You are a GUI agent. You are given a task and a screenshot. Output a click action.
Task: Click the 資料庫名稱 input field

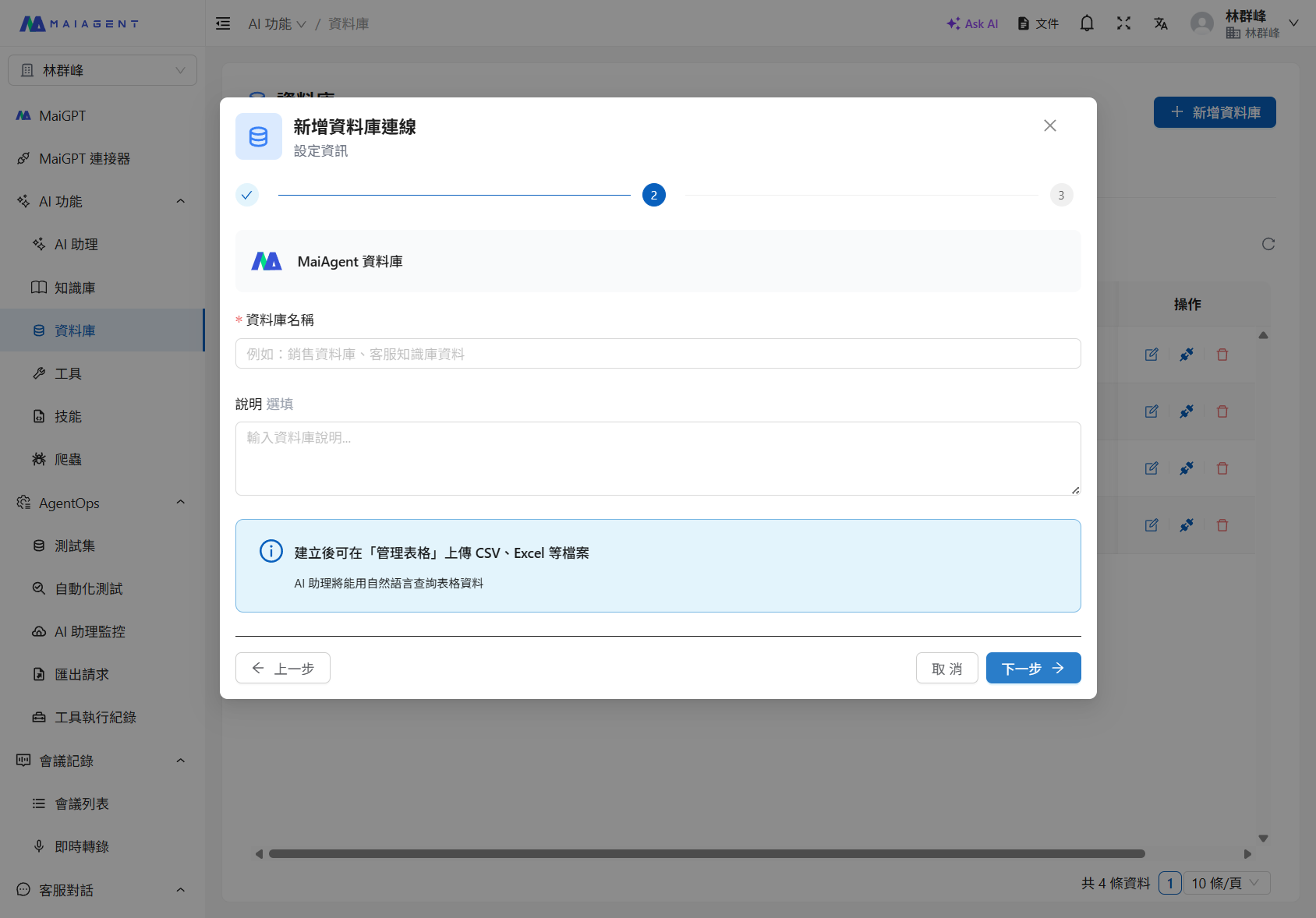(657, 354)
